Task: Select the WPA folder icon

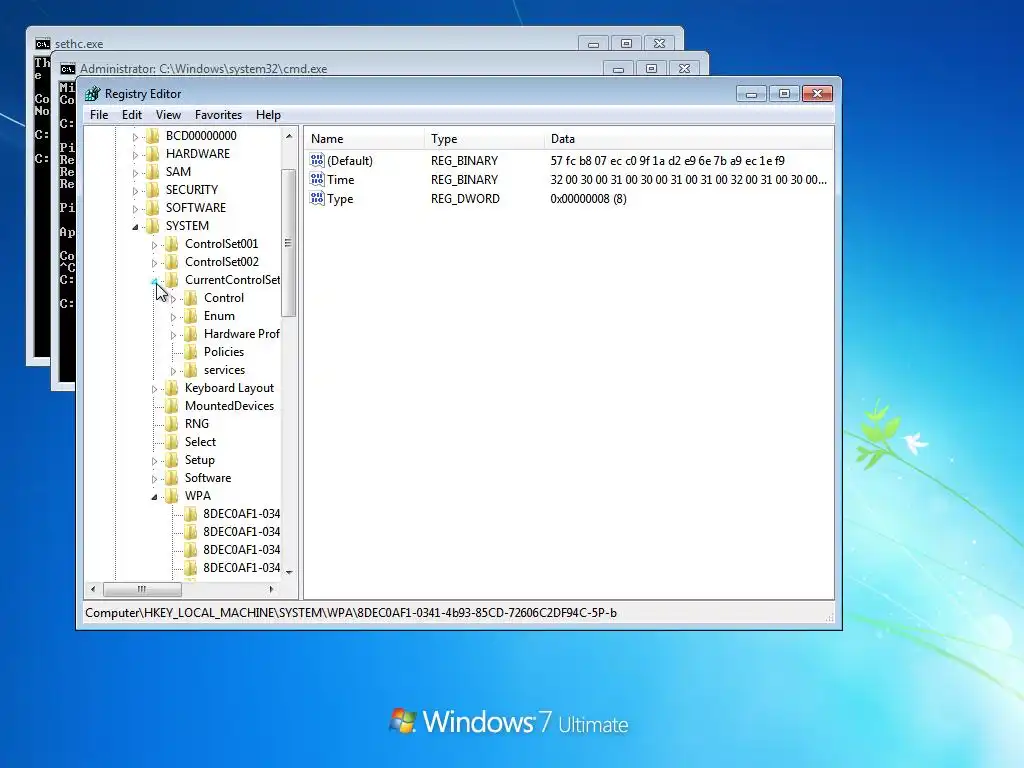Action: [x=172, y=496]
